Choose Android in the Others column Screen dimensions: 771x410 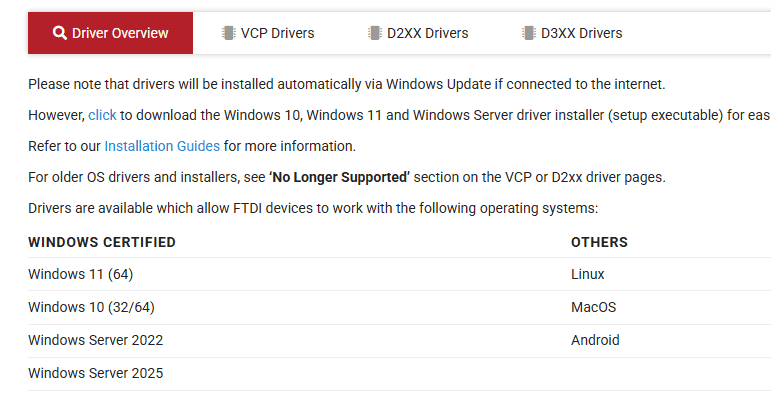click(x=595, y=340)
